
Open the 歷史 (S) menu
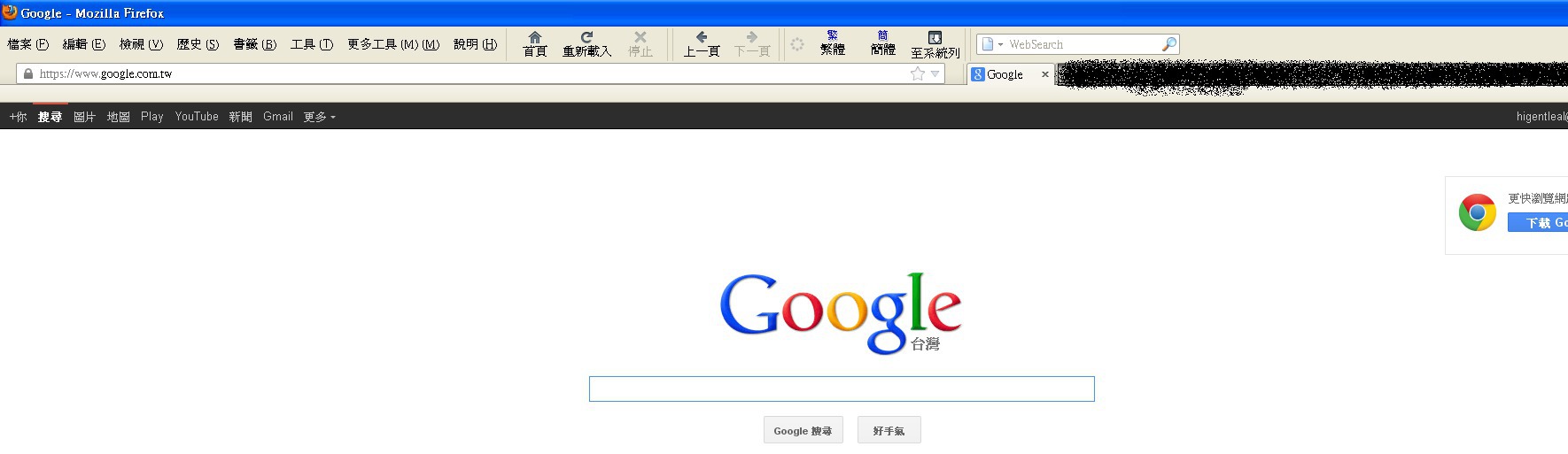pyautogui.click(x=198, y=44)
